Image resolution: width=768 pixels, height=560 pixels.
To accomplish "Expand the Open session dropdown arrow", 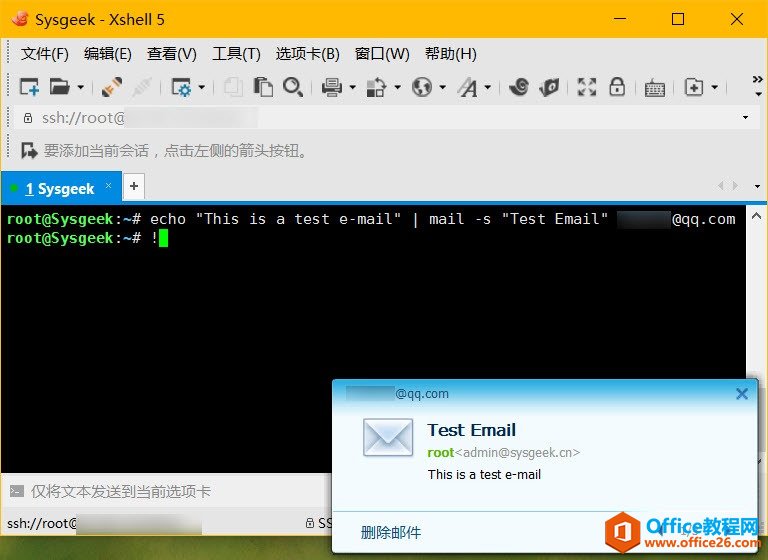I will click(x=81, y=88).
